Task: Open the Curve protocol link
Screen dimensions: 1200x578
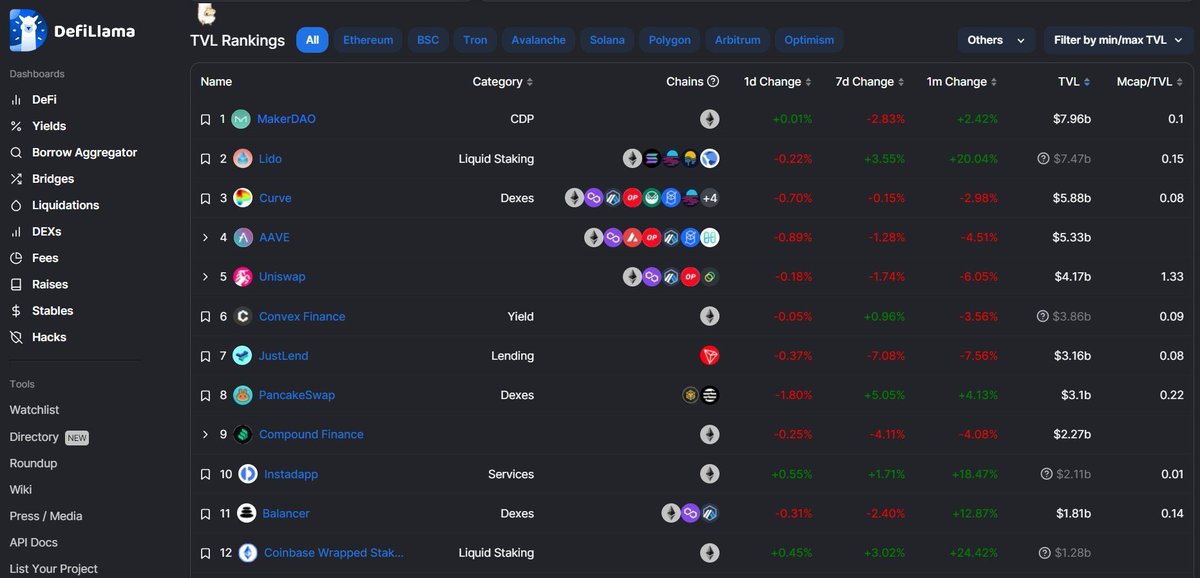Action: coord(275,198)
